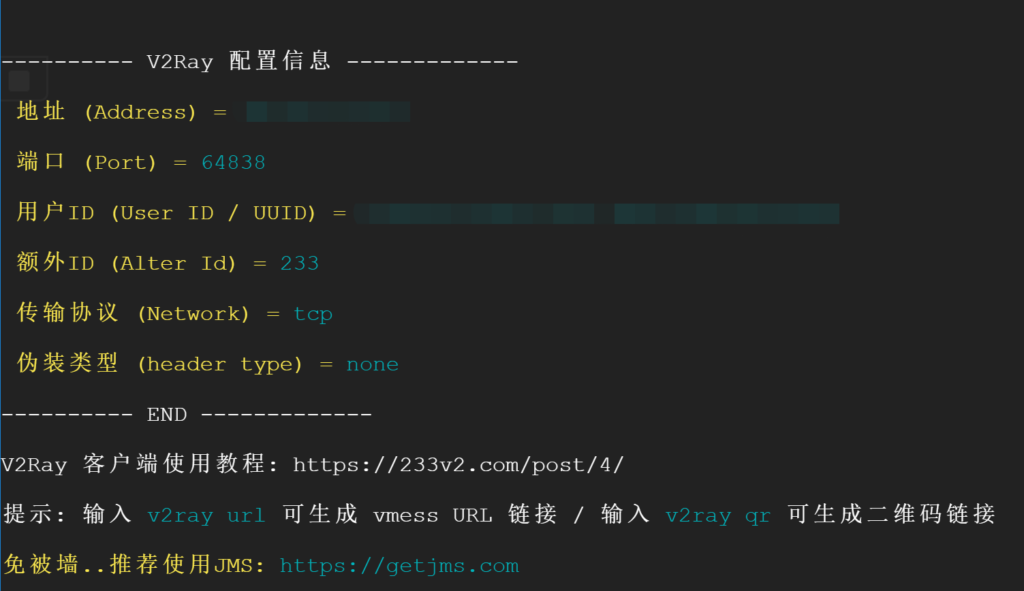Click the network value tcp

pos(313,314)
